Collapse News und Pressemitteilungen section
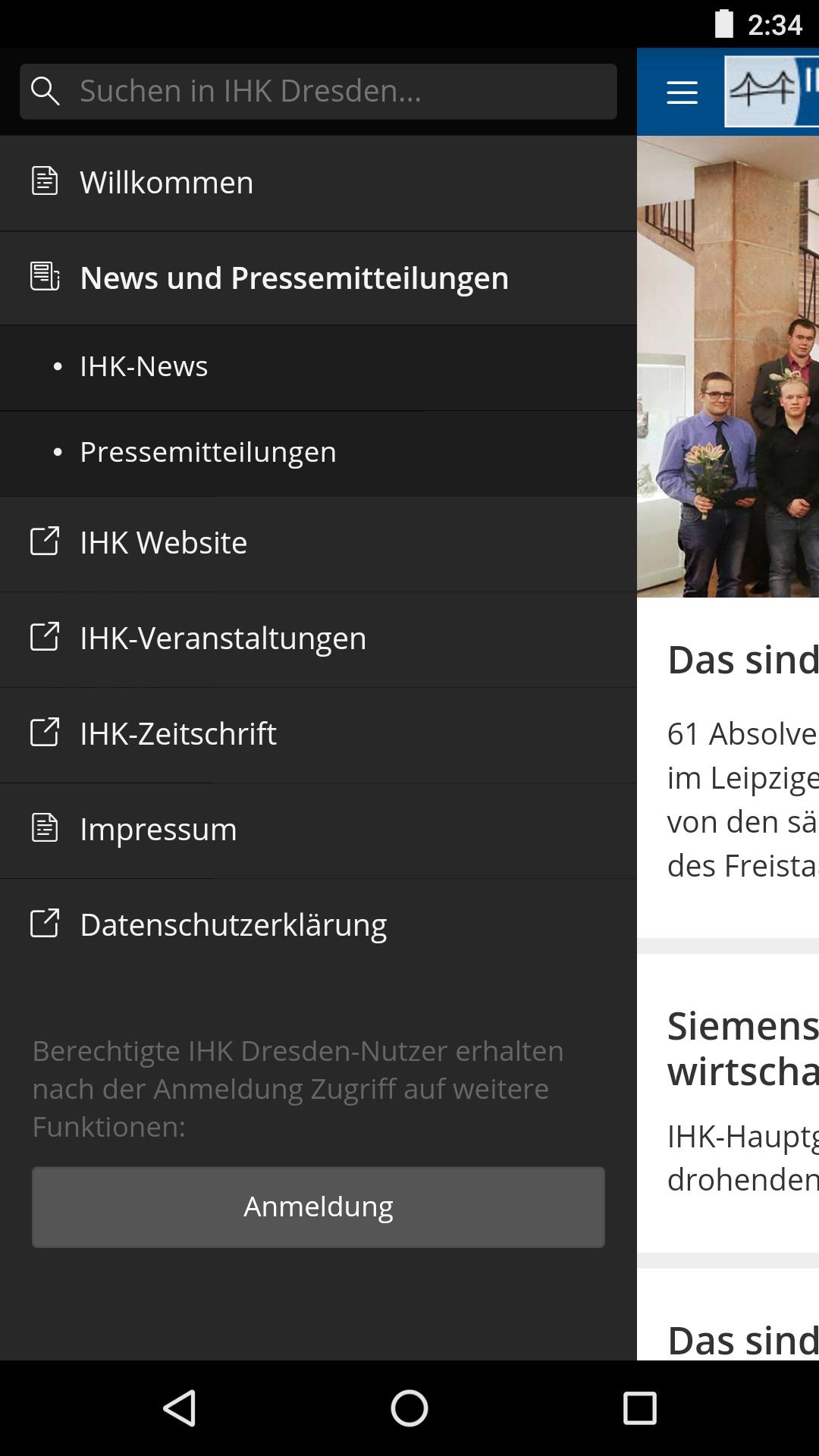The image size is (819, 1456). point(318,278)
